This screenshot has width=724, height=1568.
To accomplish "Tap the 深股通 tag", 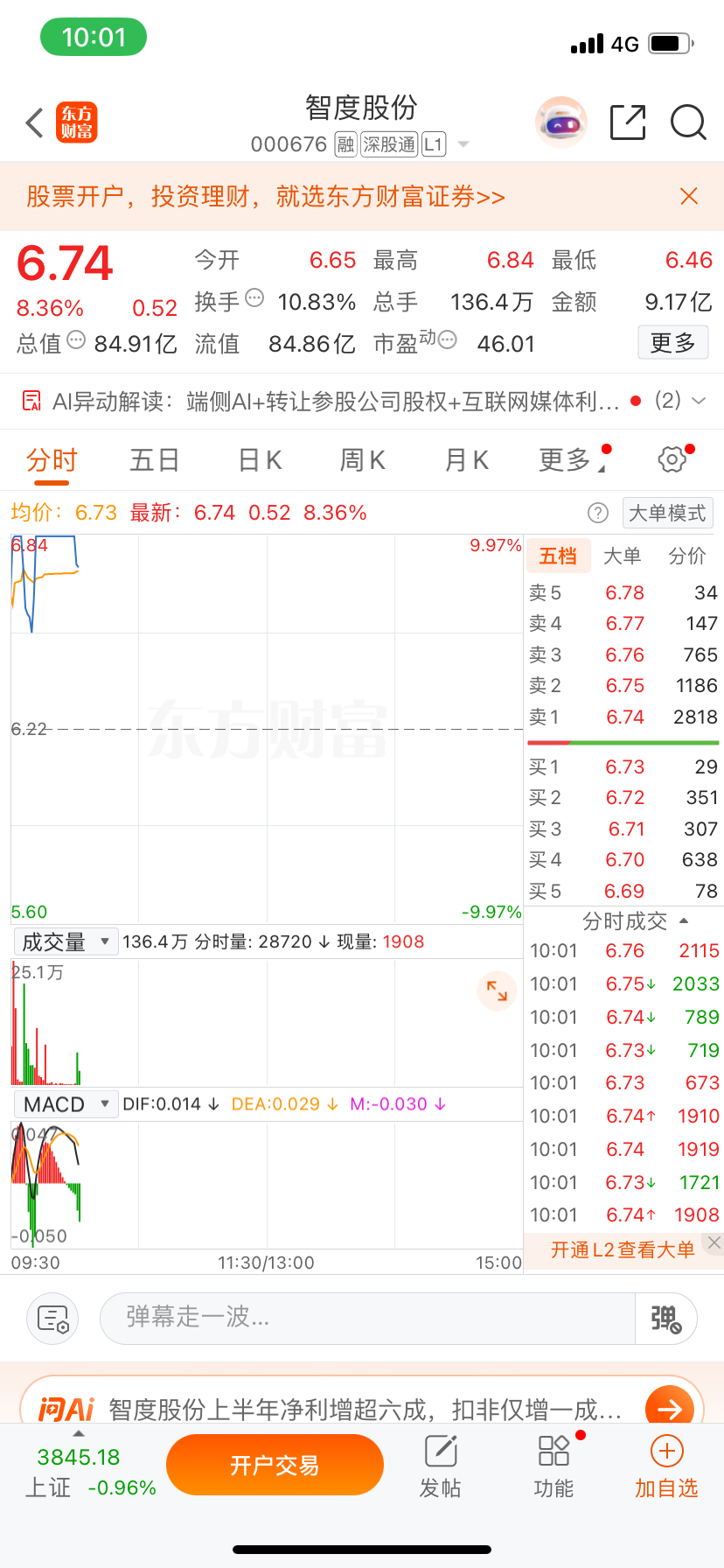I will [389, 144].
